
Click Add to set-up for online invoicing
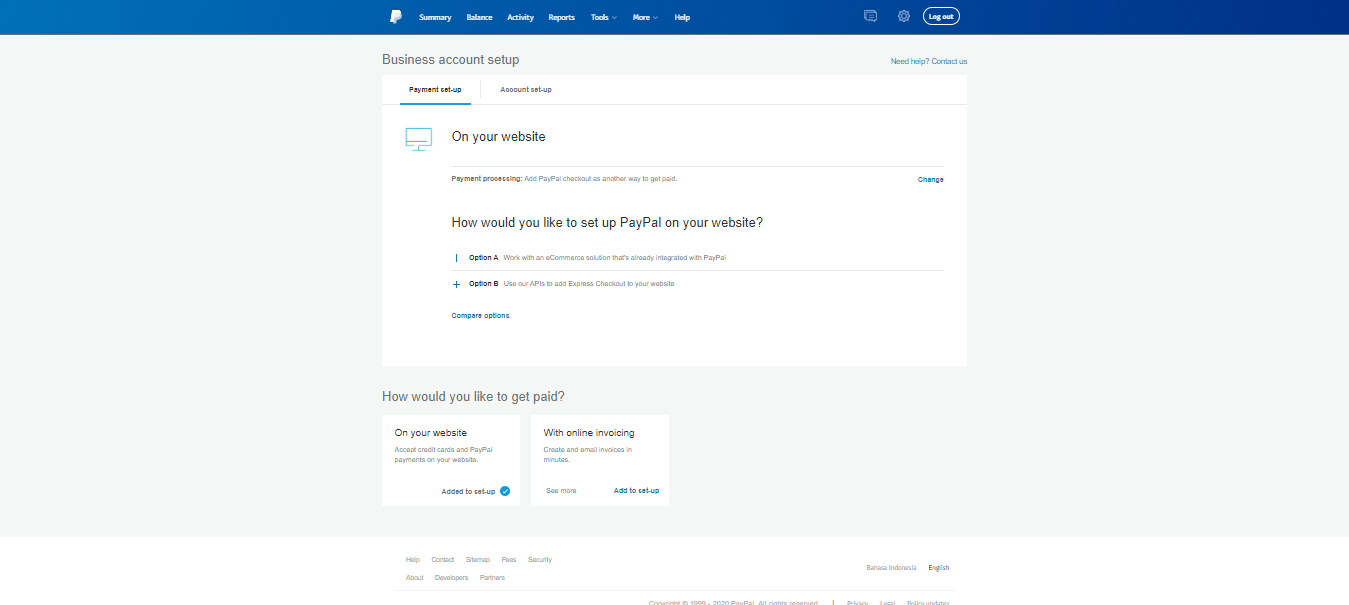pyautogui.click(x=636, y=491)
